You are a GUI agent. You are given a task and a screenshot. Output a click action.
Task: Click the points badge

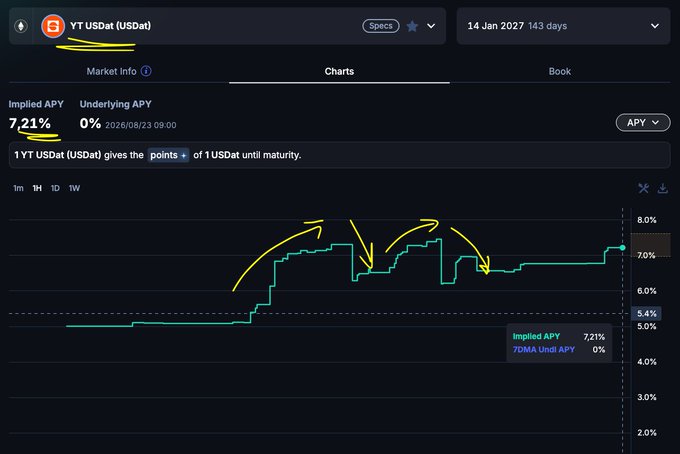(x=168, y=155)
